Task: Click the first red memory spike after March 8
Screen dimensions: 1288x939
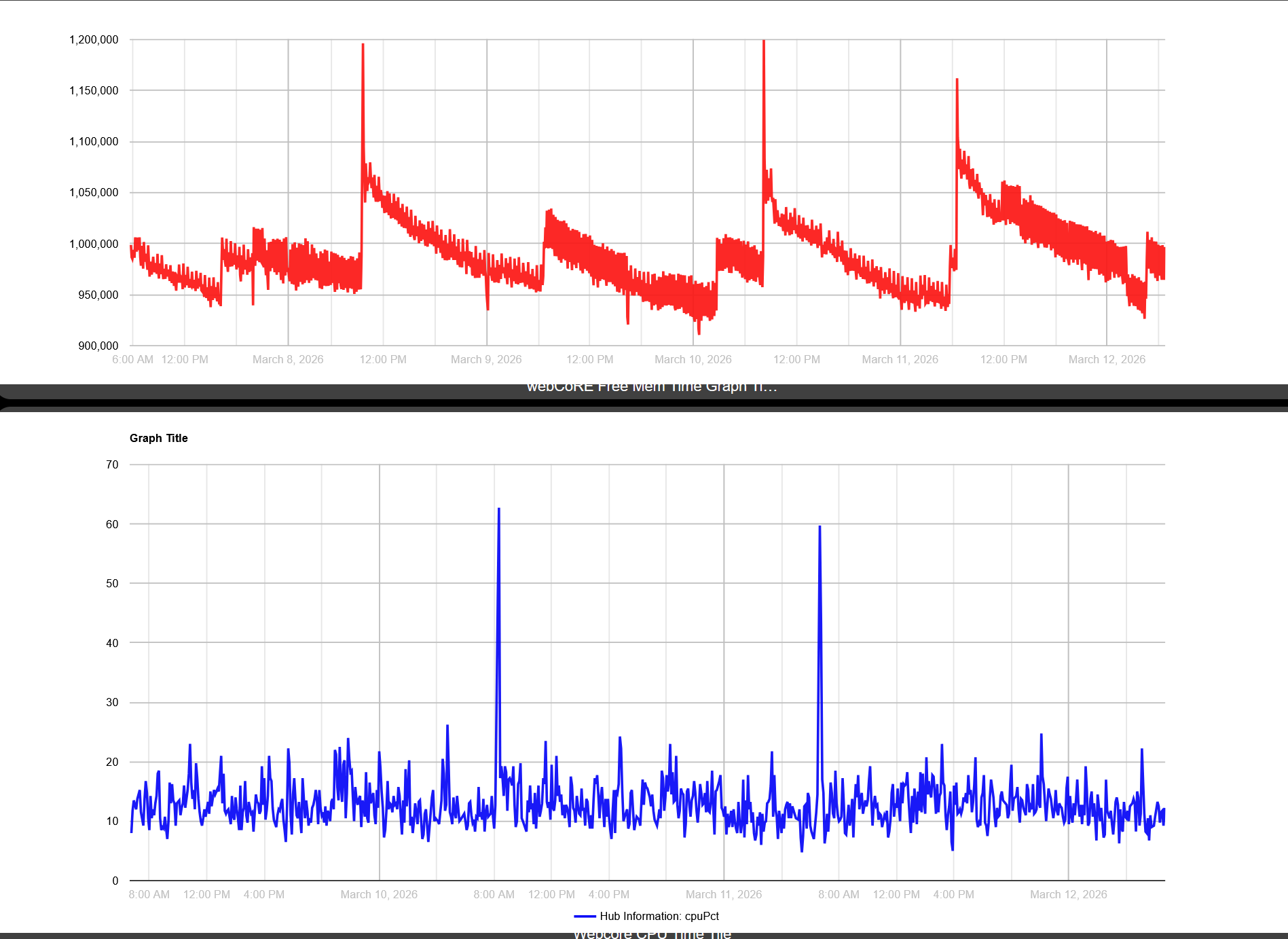Action: tap(363, 48)
